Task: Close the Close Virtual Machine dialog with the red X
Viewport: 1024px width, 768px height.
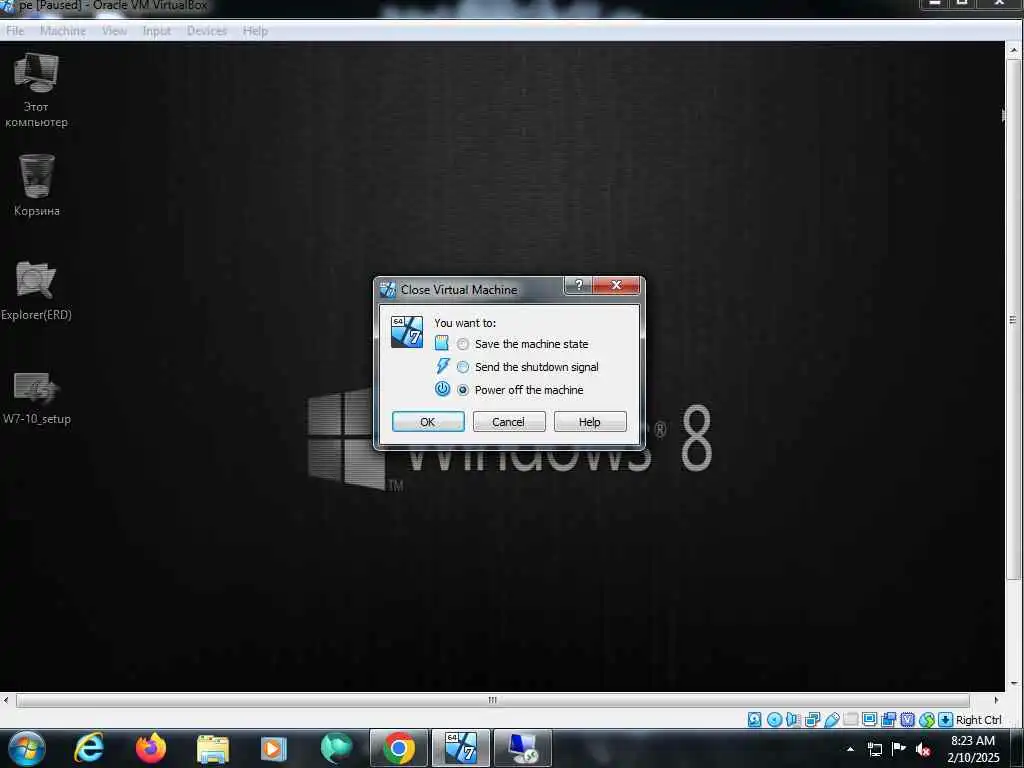Action: pos(616,285)
